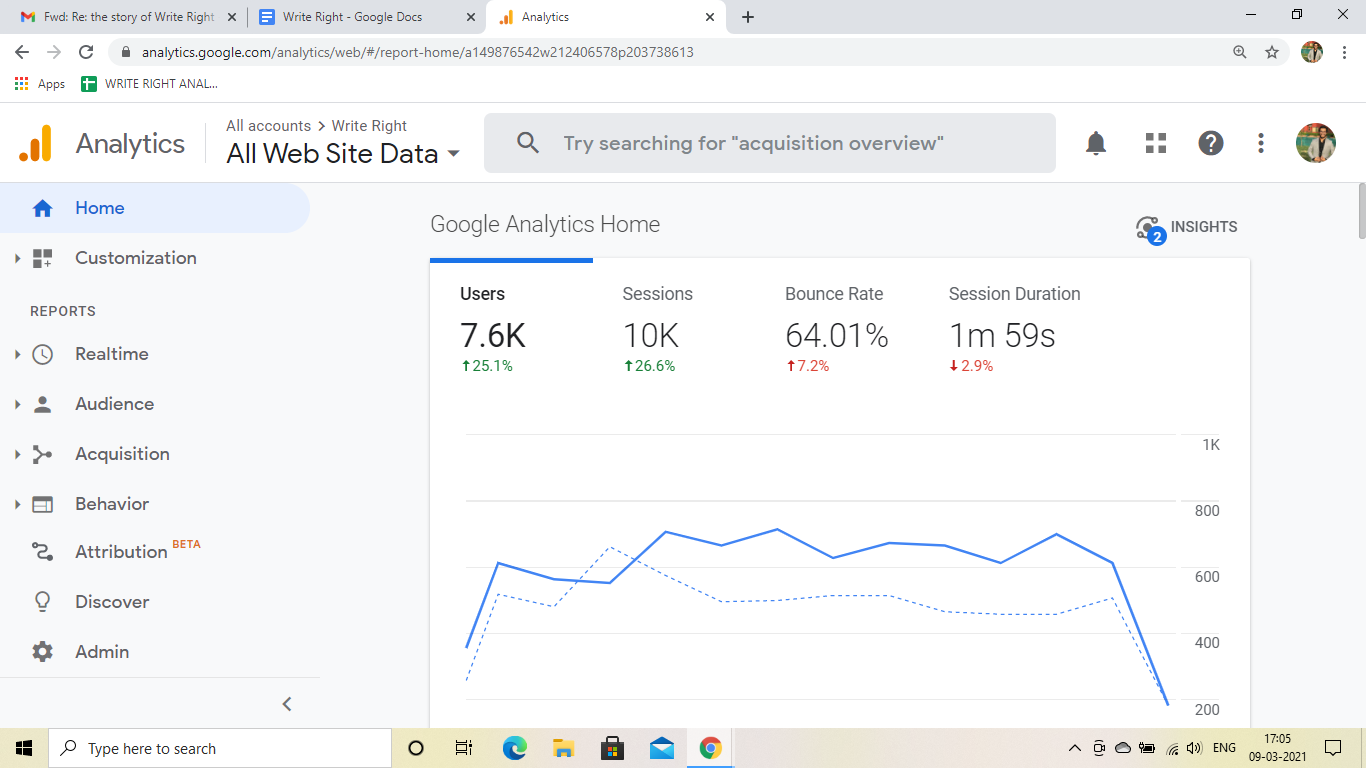
Task: Click the Discover lightbulb icon
Action: 42,602
